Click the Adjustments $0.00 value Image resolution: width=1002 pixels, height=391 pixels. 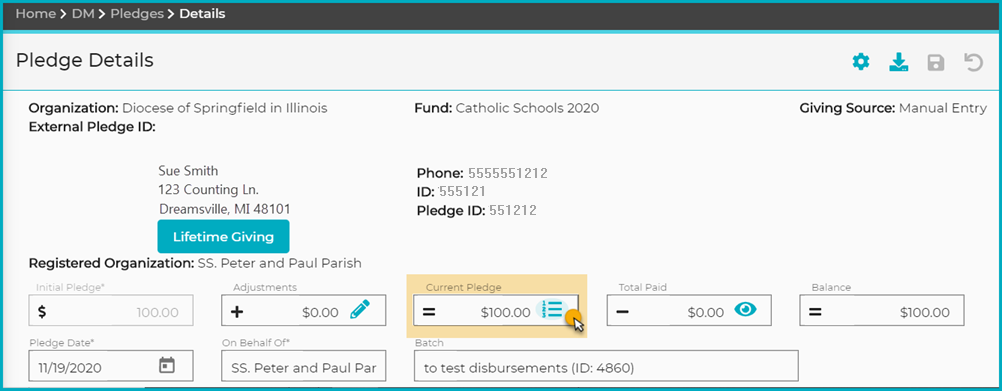(320, 312)
